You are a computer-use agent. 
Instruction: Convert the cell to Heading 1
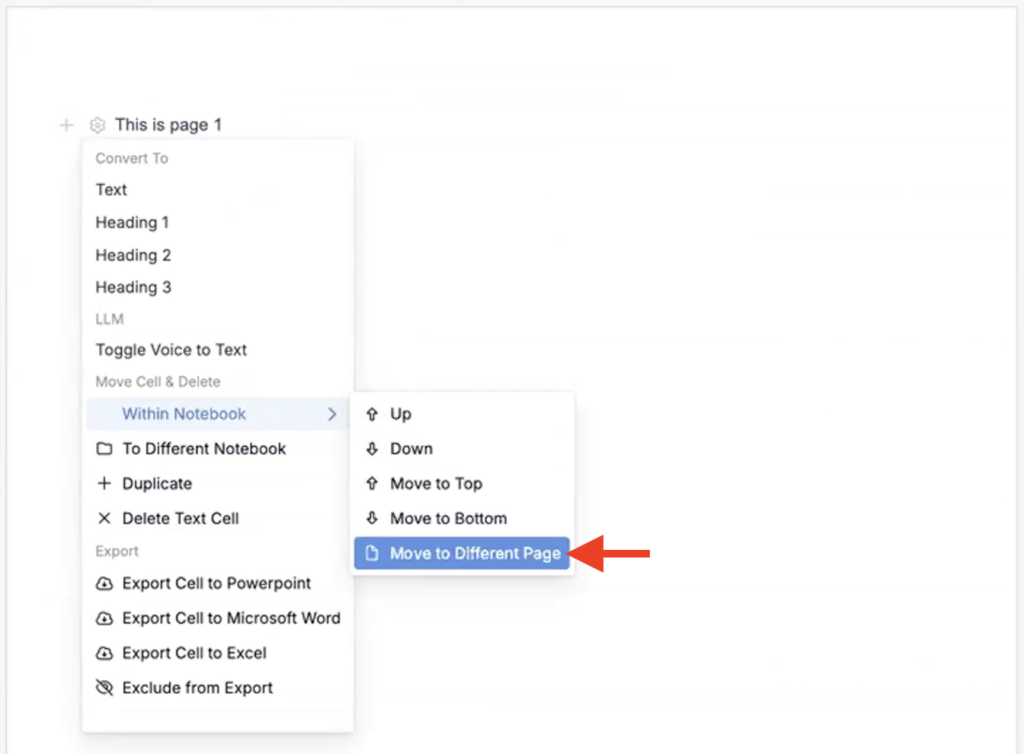132,222
